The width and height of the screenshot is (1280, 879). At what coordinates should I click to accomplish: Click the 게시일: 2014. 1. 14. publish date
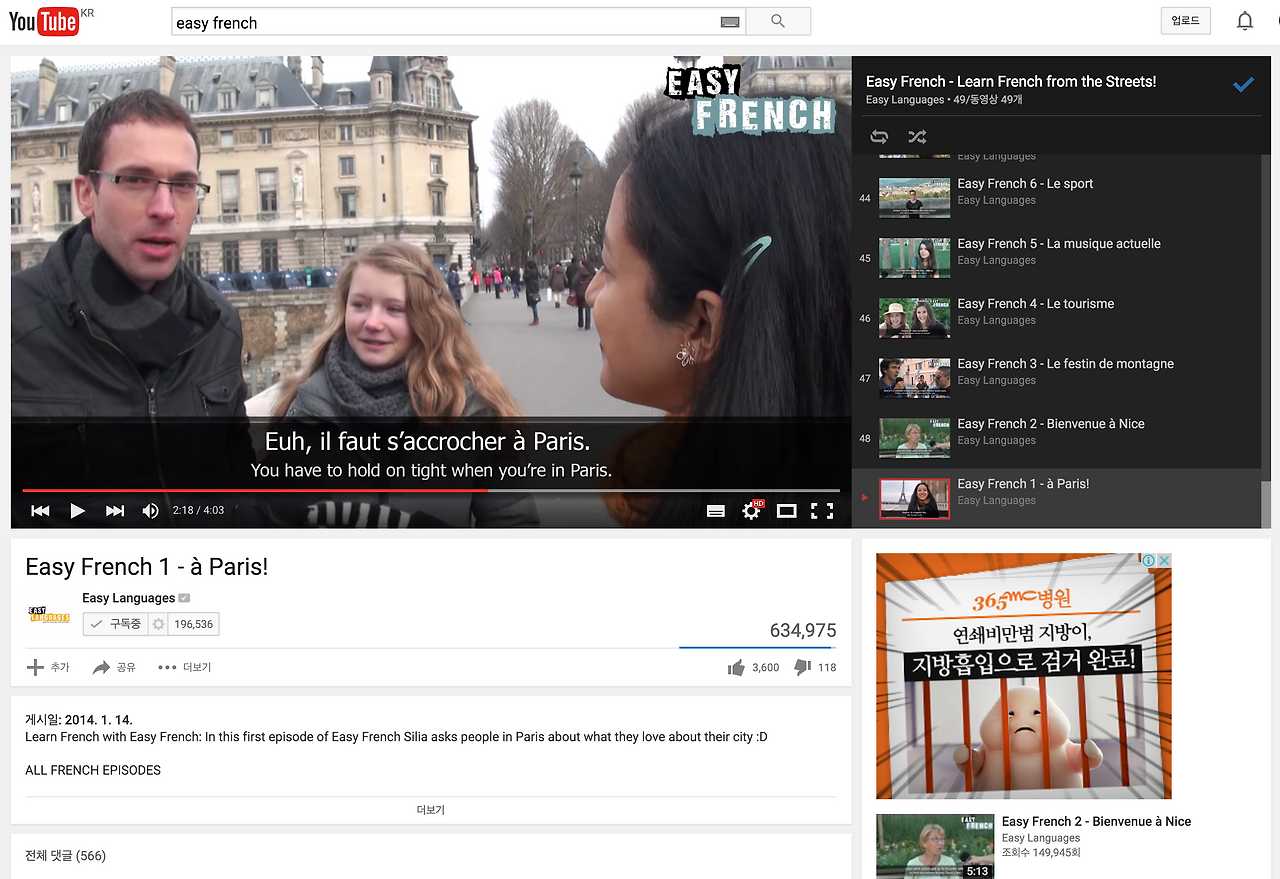(79, 720)
